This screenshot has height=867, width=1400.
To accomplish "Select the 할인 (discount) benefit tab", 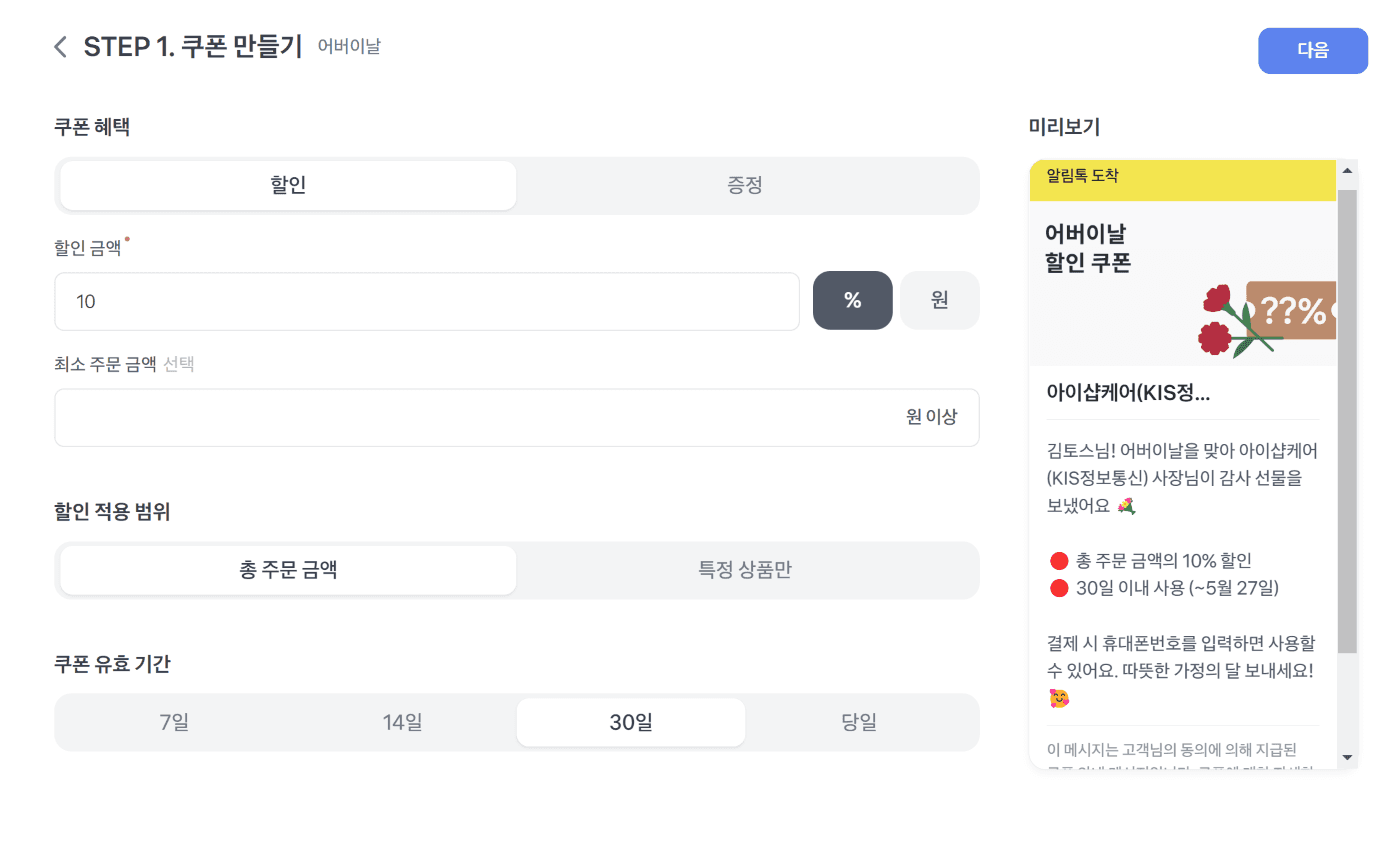I will pos(286,185).
